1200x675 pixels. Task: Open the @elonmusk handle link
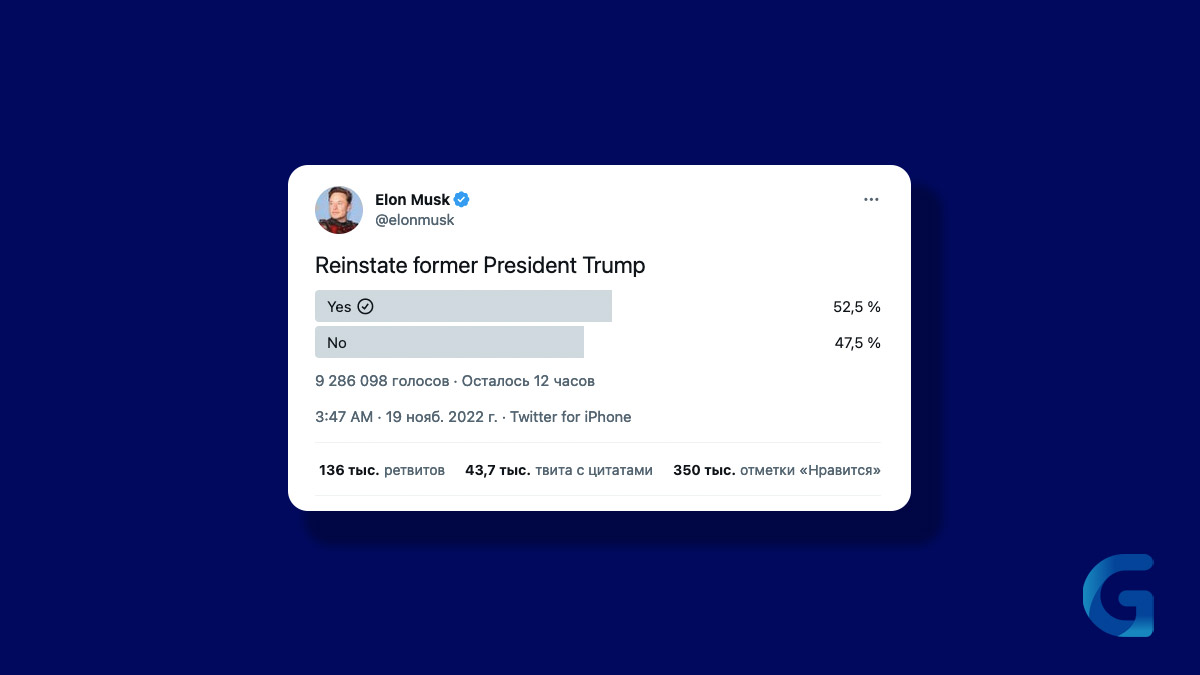414,220
